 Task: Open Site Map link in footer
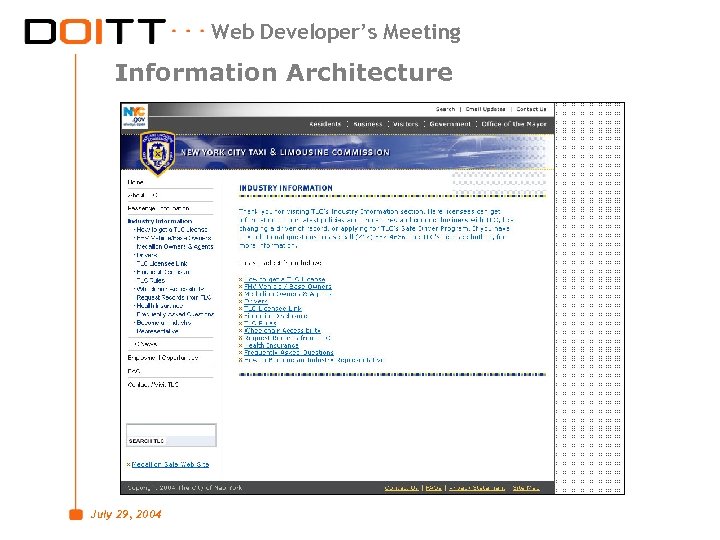[x=526, y=488]
